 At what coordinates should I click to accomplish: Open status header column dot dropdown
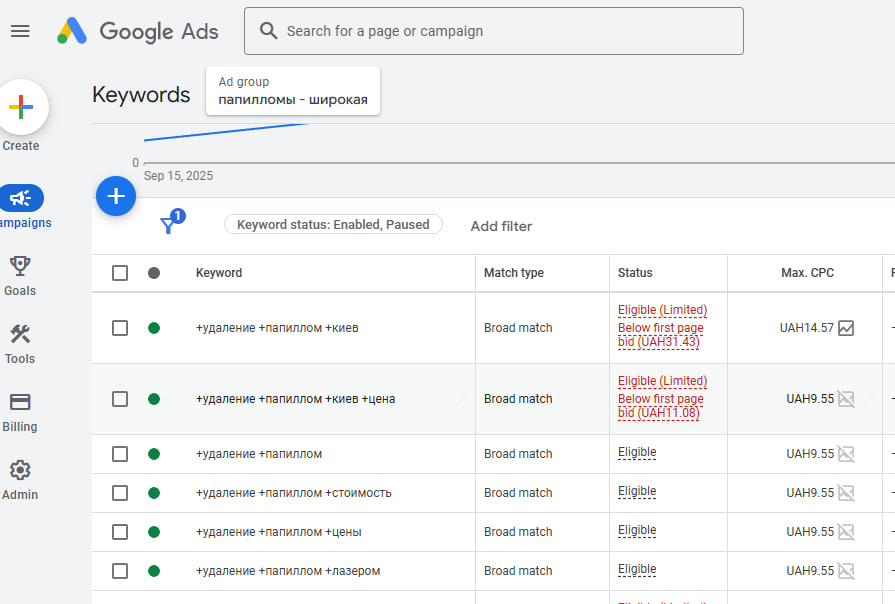[153, 273]
